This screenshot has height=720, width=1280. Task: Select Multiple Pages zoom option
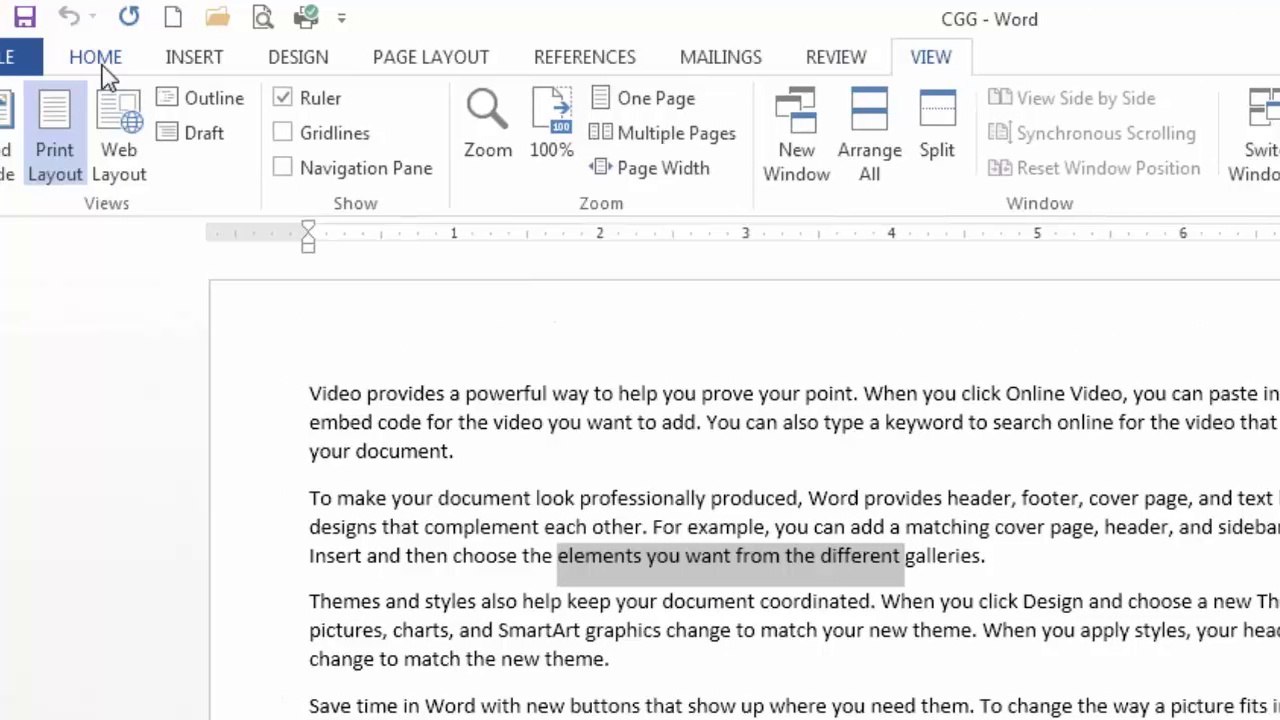point(663,133)
